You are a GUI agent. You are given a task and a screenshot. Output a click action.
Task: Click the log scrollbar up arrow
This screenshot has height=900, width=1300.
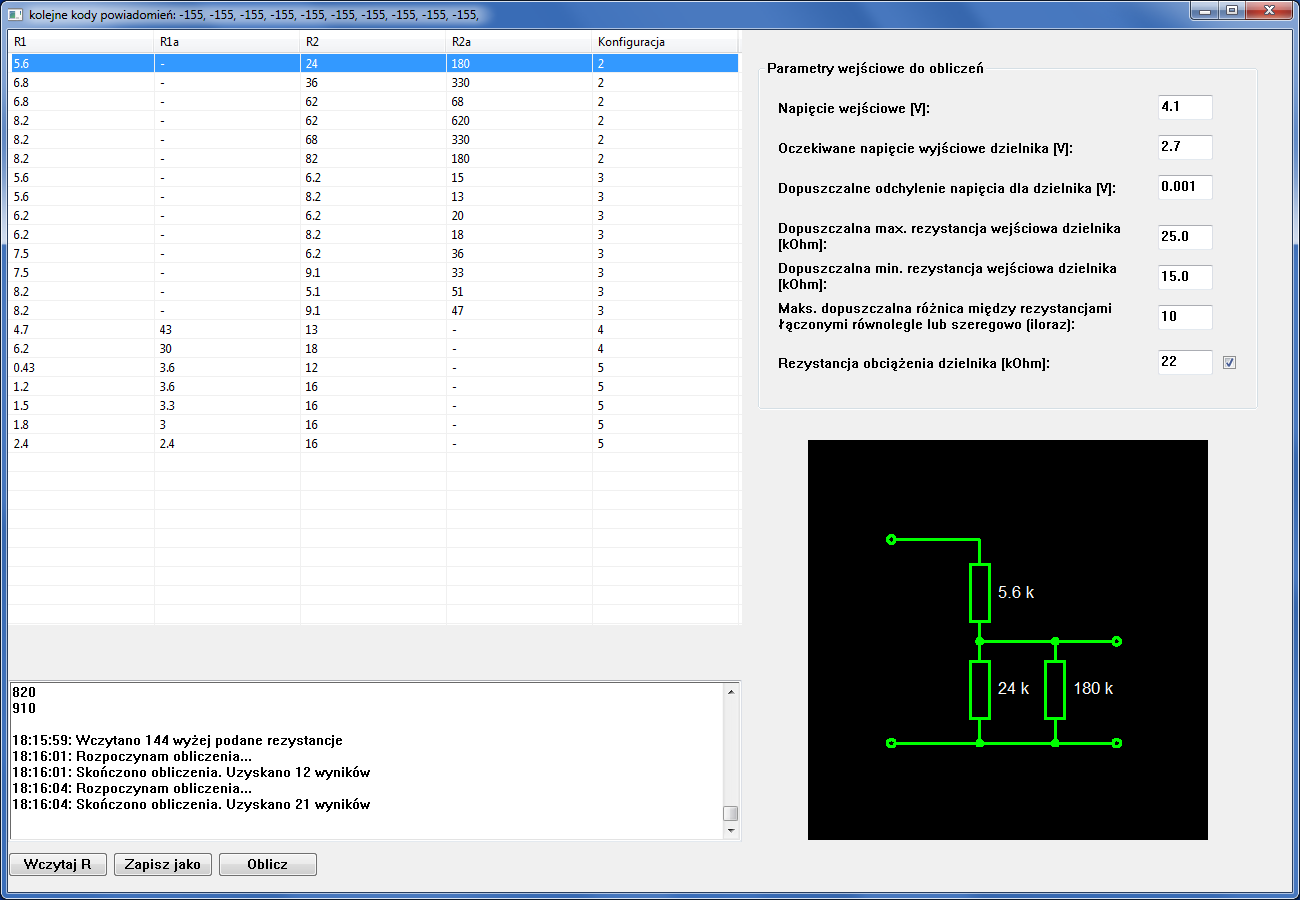click(x=731, y=691)
